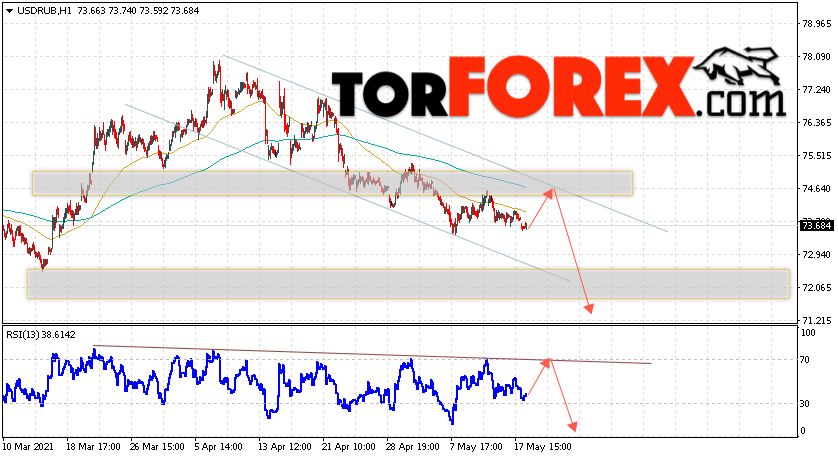Select the RSI(13) 38.6142 indicator label
Viewport: 838px width, 458px height.
(x=41, y=335)
